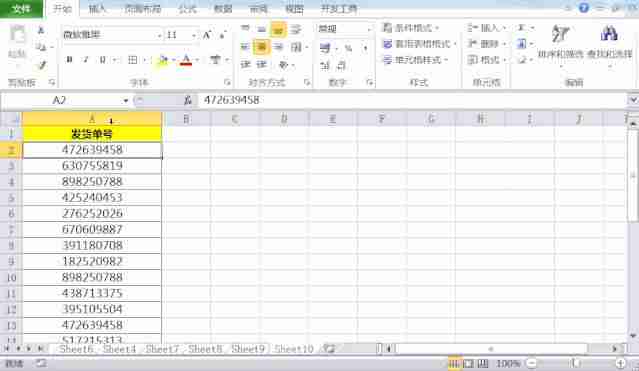Toggle Bold formatting

pyautogui.click(x=69, y=60)
